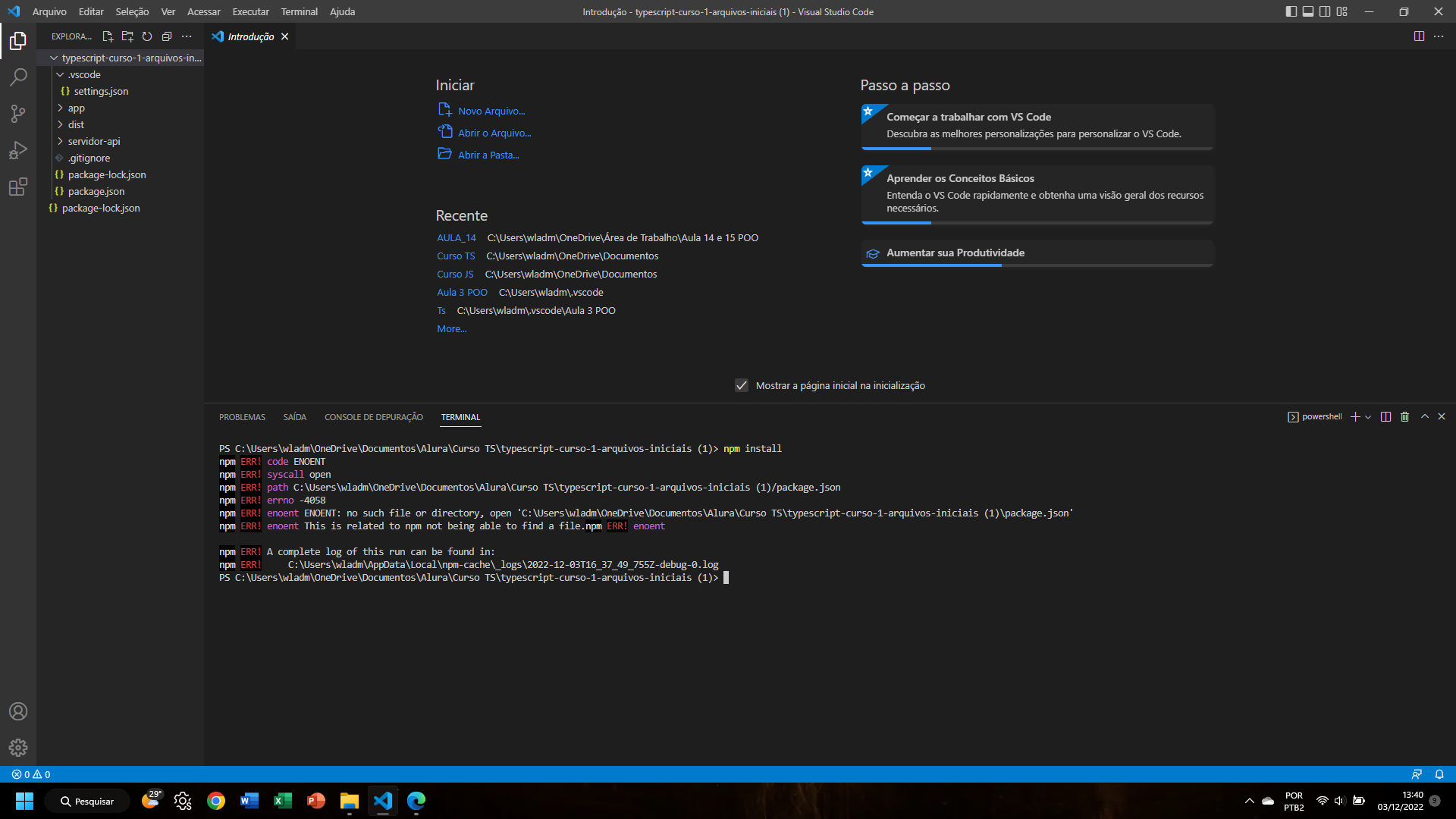Screen dimensions: 1456x819
Task: Toggle show welcome page on startup checkbox
Action: [742, 385]
